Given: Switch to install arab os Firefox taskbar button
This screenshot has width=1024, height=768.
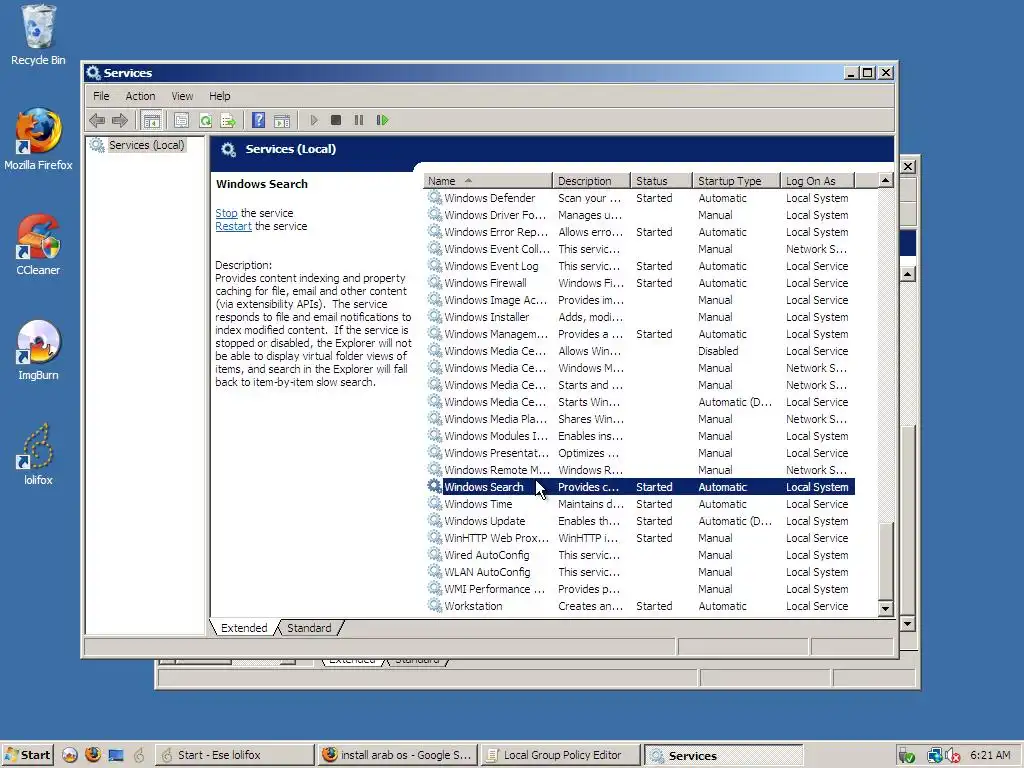Looking at the screenshot, I should 398,755.
